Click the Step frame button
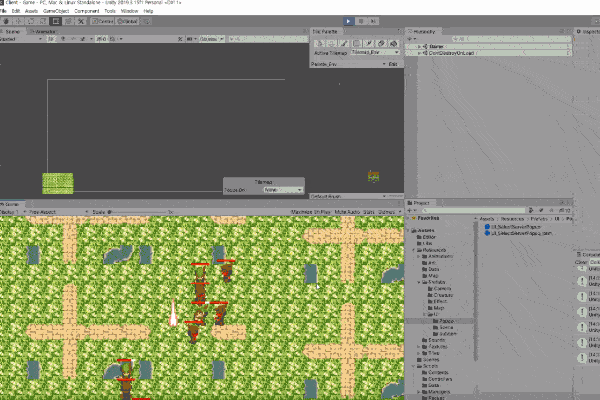Viewport: 600px width, 400px height. click(x=371, y=20)
